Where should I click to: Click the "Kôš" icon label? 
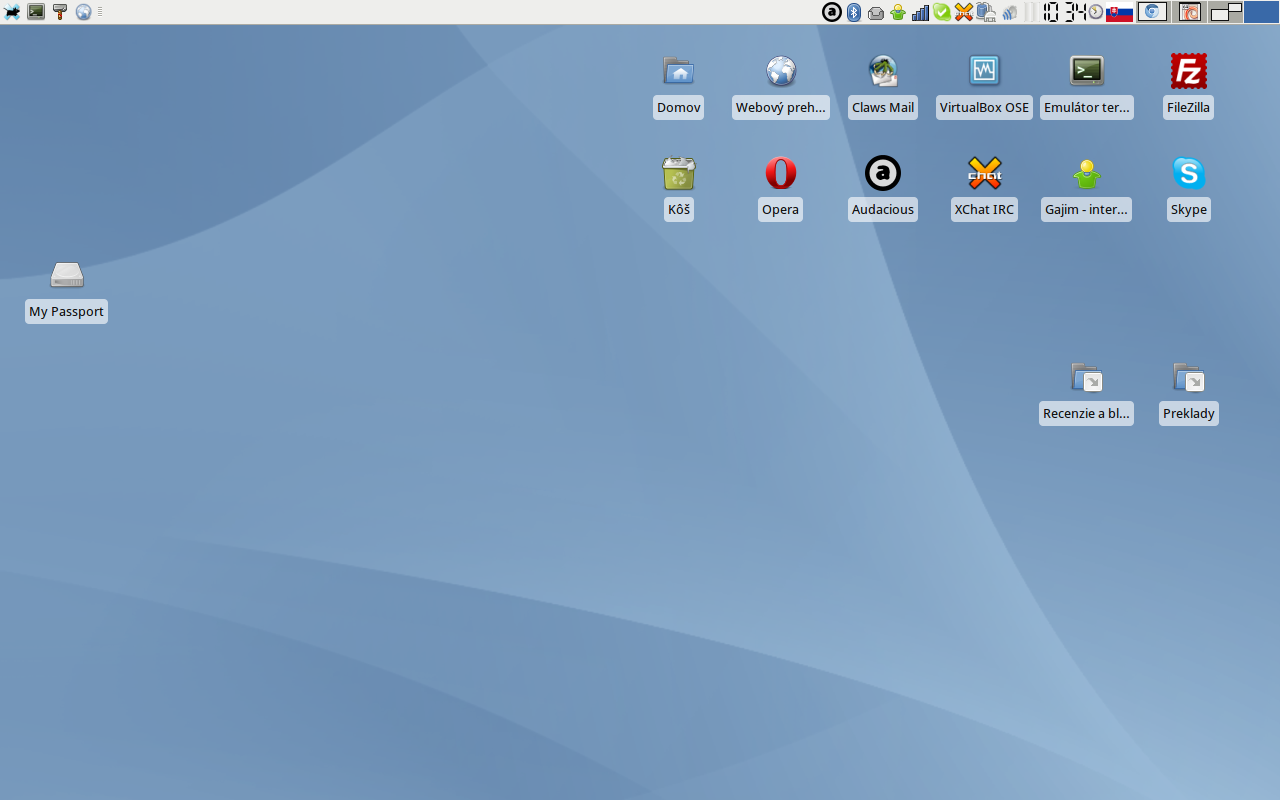(x=679, y=209)
